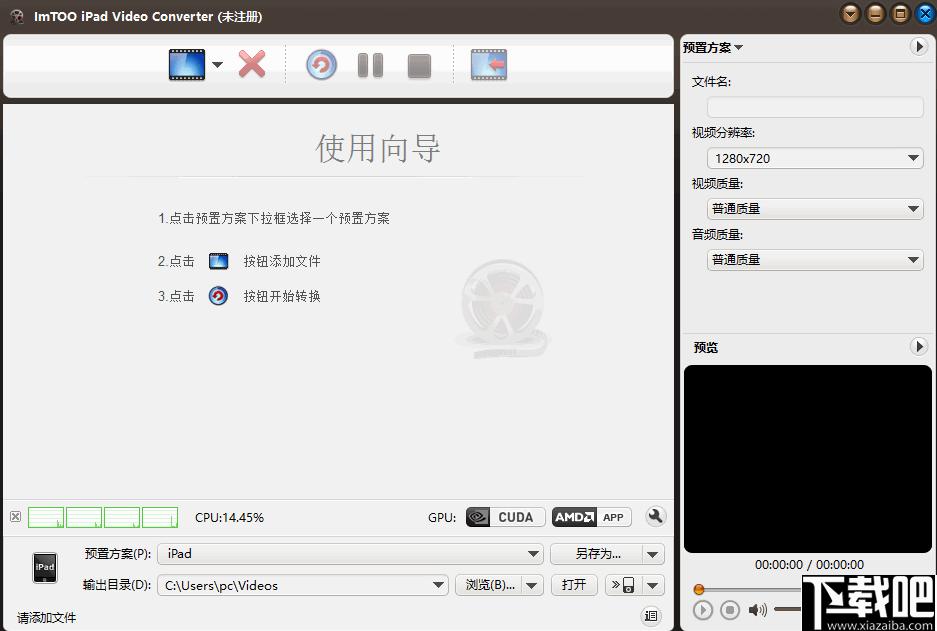Viewport: 937px width, 631px height.
Task: Open the Add File dropdown arrow
Action: (x=218, y=65)
